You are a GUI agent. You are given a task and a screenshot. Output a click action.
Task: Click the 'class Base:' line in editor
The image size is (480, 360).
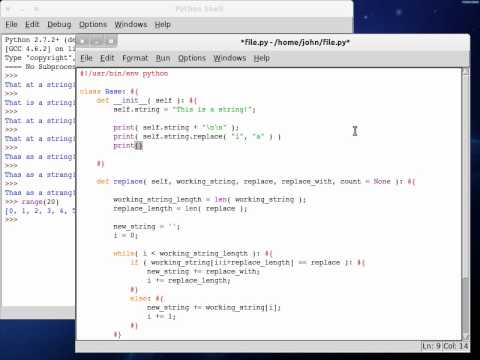tap(109, 91)
